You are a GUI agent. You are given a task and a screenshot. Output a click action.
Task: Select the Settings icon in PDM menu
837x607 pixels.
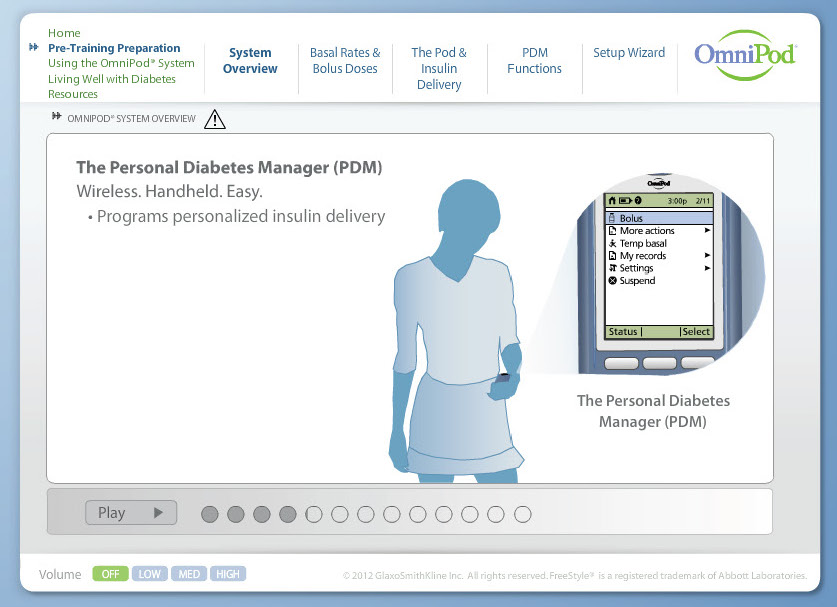[x=612, y=268]
